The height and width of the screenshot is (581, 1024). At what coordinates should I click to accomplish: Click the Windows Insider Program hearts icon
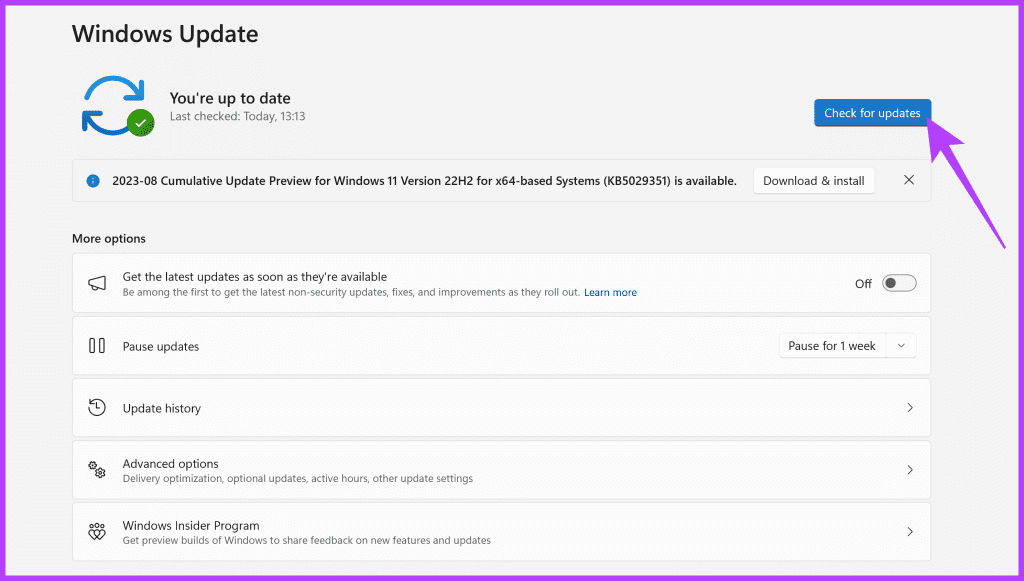(x=97, y=531)
